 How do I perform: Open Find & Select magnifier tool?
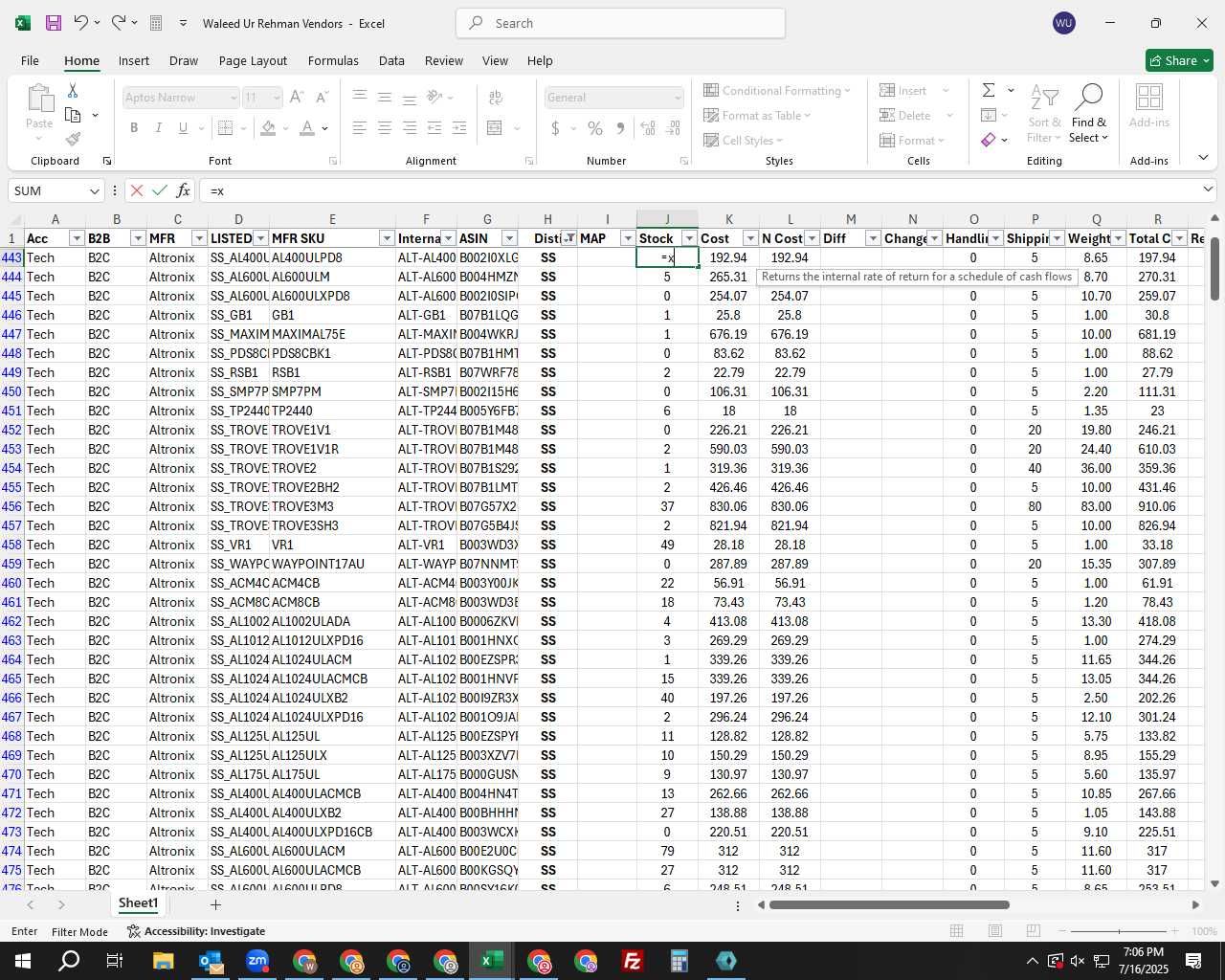pyautogui.click(x=1089, y=114)
